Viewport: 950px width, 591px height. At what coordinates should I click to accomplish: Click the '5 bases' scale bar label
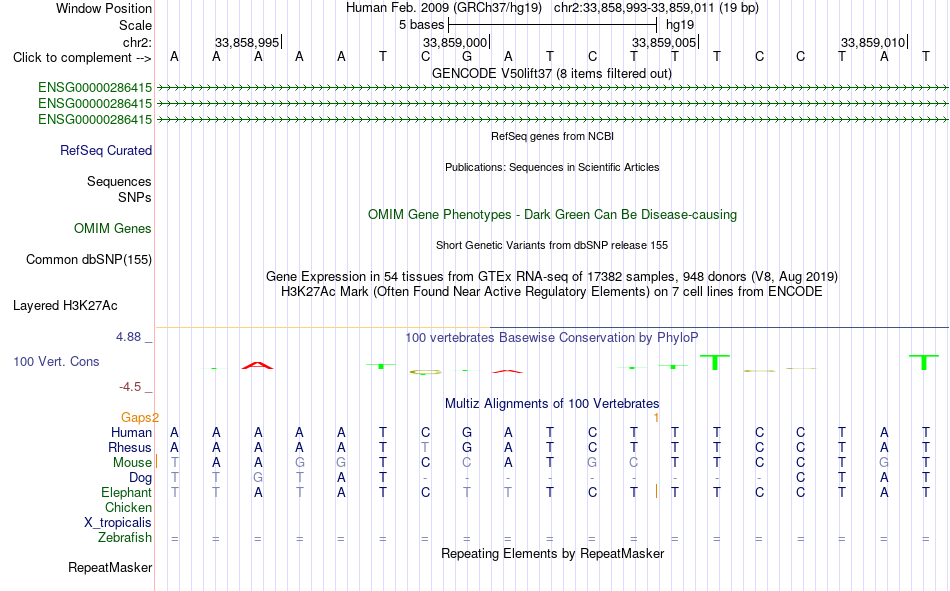coord(421,25)
